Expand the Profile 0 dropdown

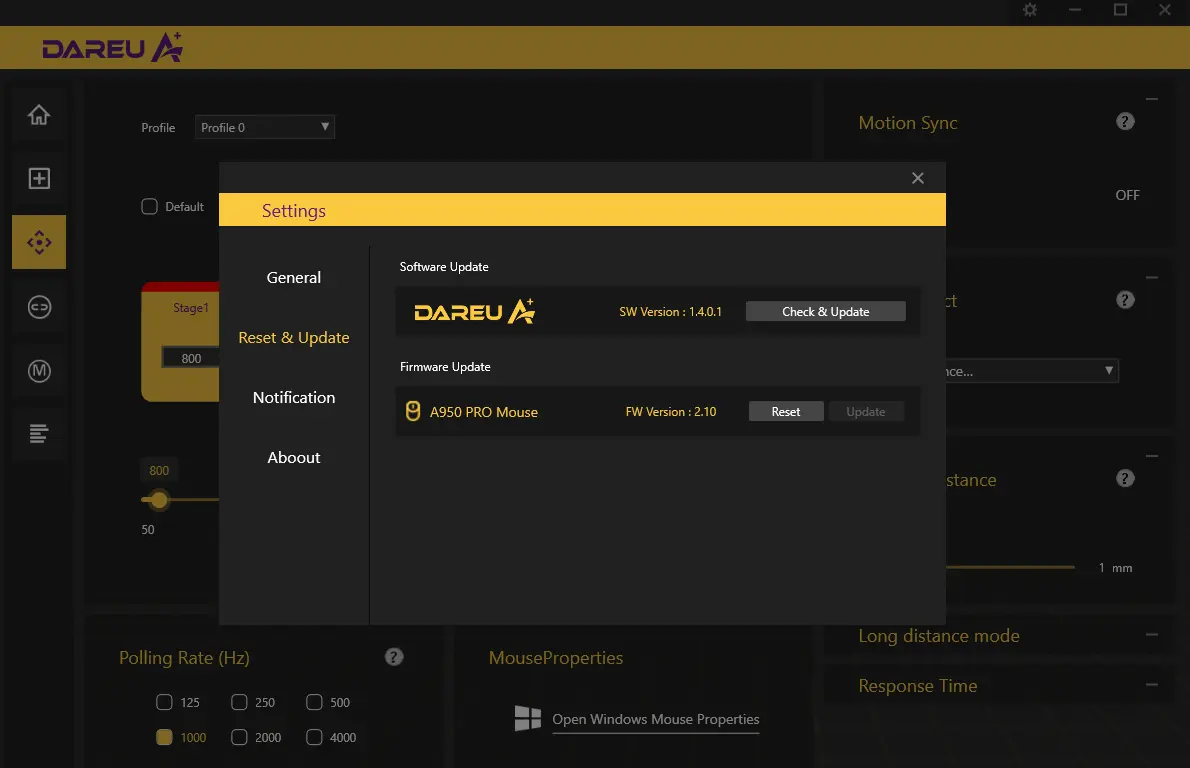(x=264, y=127)
